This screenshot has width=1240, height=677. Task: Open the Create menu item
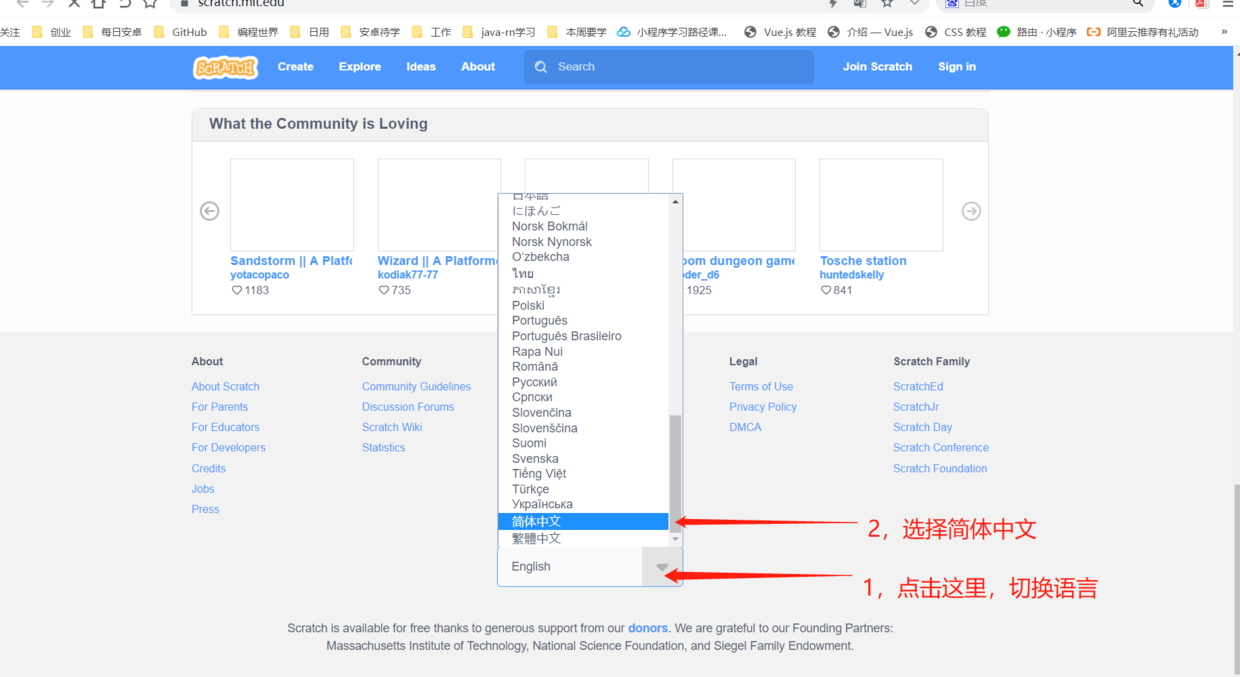(295, 67)
